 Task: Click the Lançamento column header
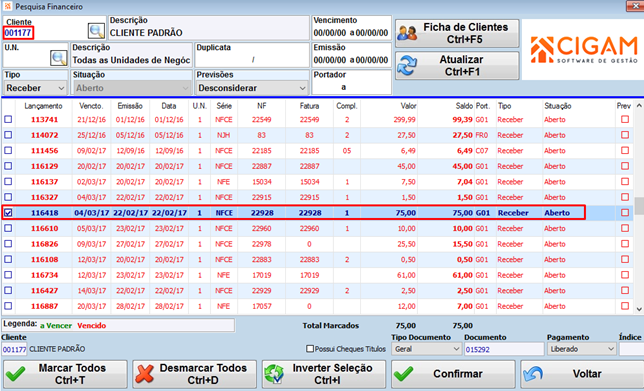tap(44, 106)
